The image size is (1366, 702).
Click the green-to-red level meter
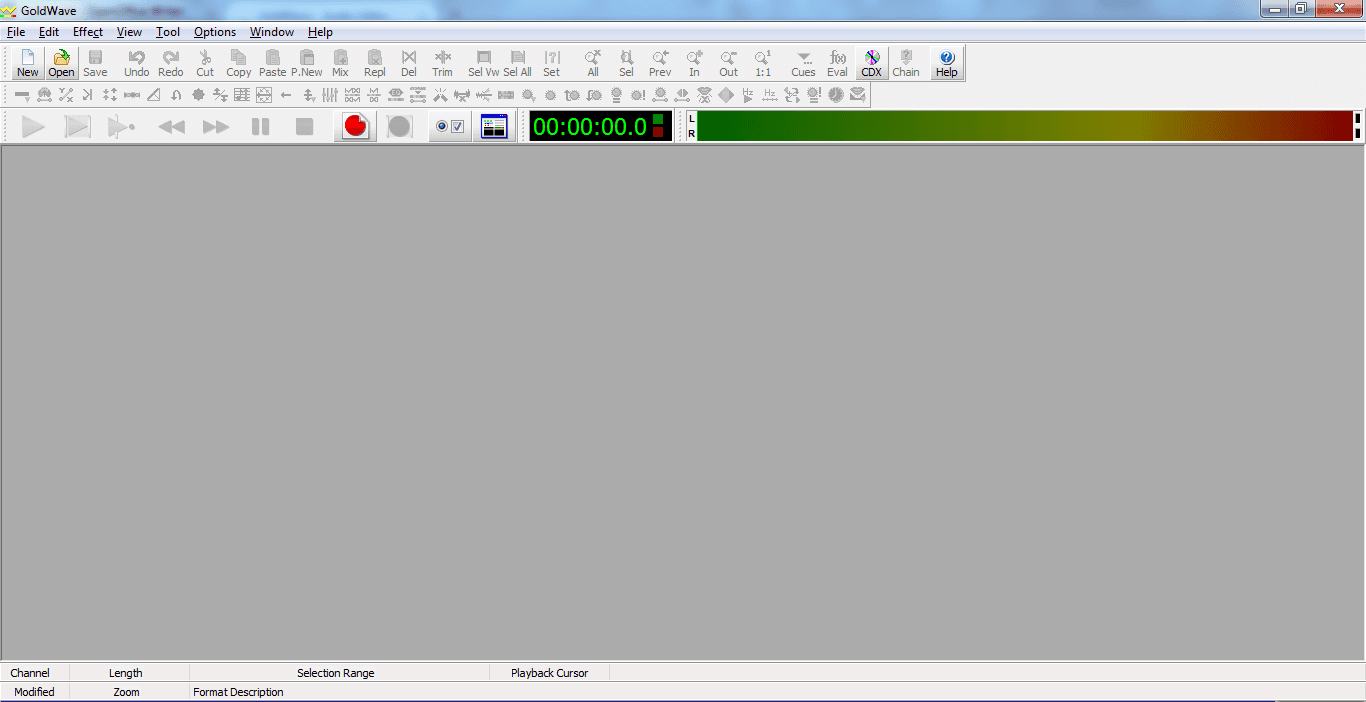1023,127
